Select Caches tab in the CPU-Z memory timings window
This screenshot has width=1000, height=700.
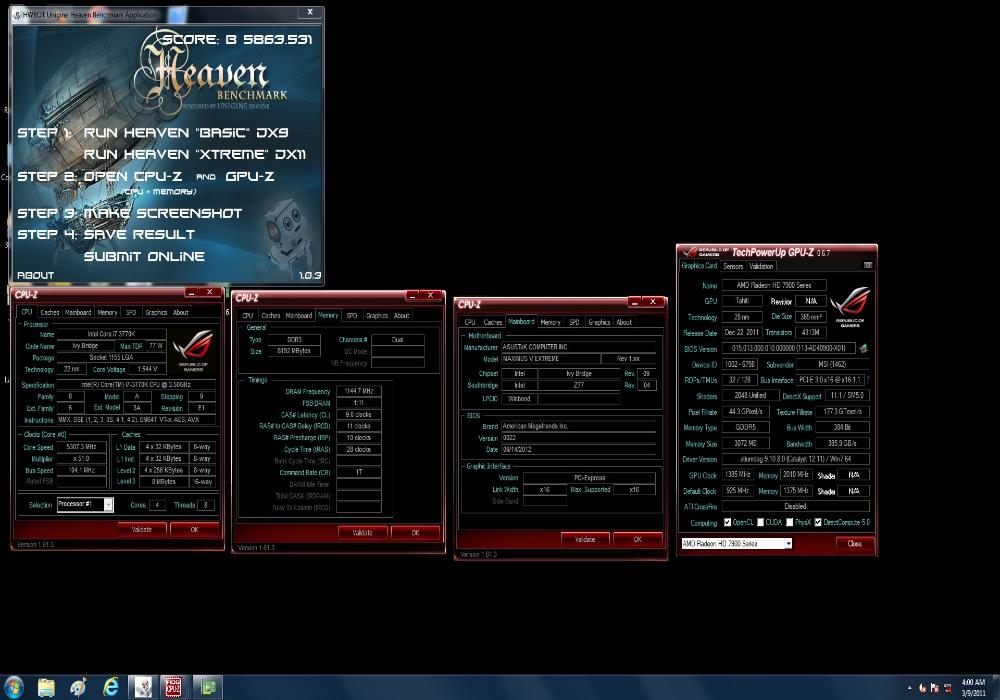270,316
